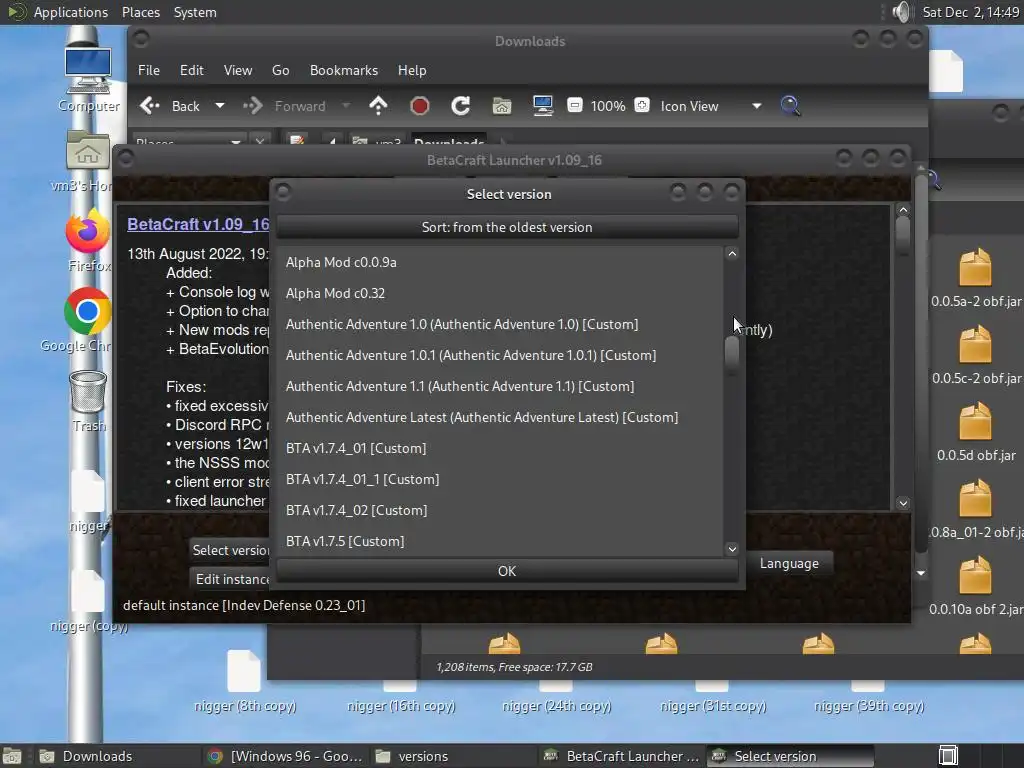Click the clock Sat Dec 2, 14:49
The height and width of the screenshot is (768, 1024).
point(970,12)
